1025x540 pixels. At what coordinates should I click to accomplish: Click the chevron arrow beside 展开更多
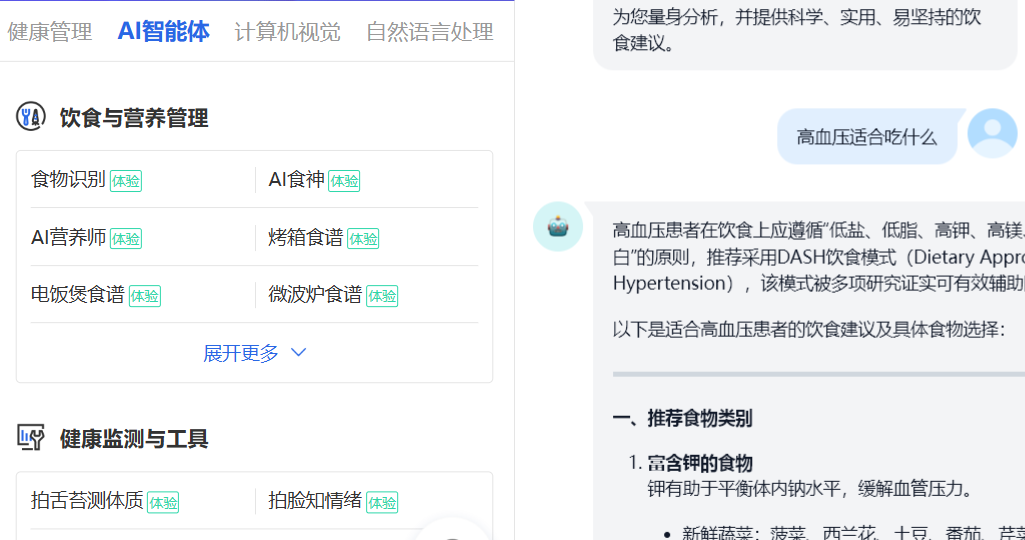298,353
